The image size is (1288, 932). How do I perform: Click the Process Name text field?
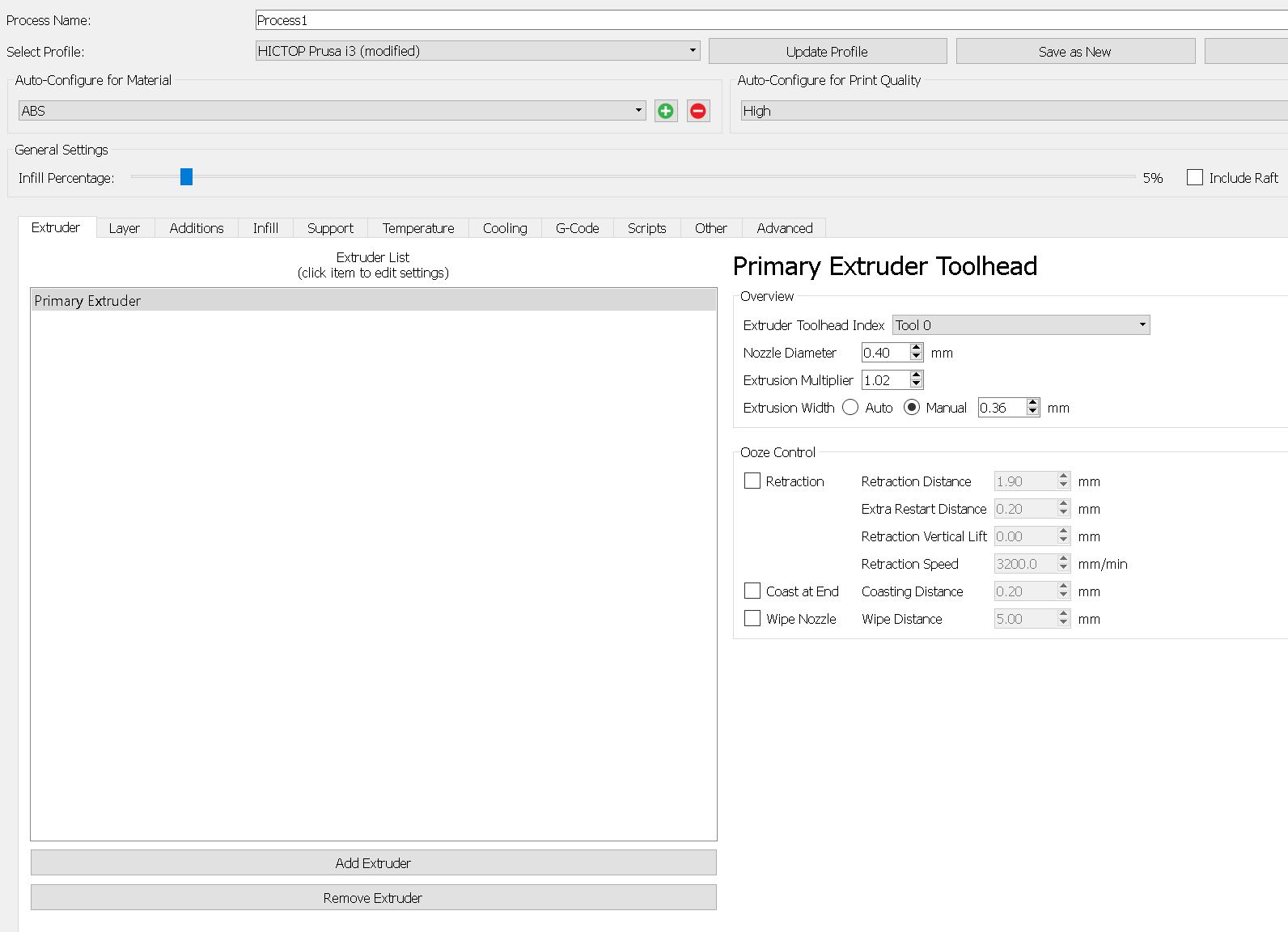(x=769, y=20)
